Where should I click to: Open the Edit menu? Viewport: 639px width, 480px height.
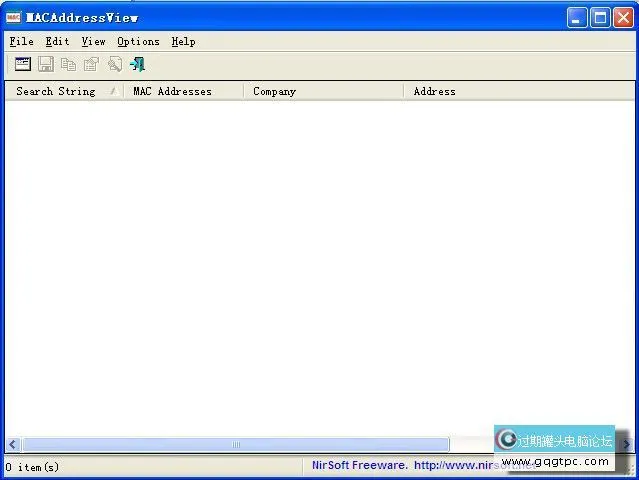[x=57, y=42]
